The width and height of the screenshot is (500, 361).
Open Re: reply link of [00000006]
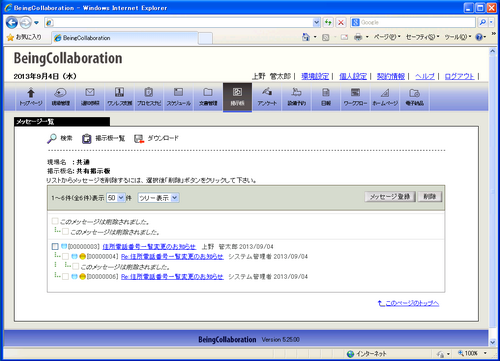pyautogui.click(x=172, y=277)
